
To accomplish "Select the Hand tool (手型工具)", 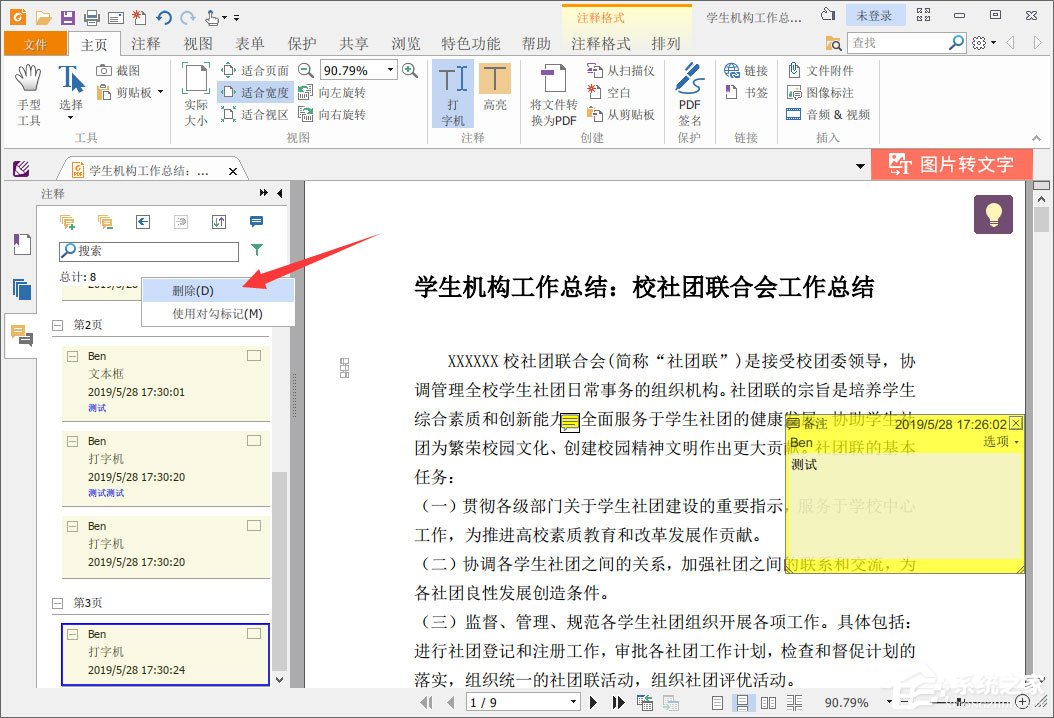I will (27, 90).
